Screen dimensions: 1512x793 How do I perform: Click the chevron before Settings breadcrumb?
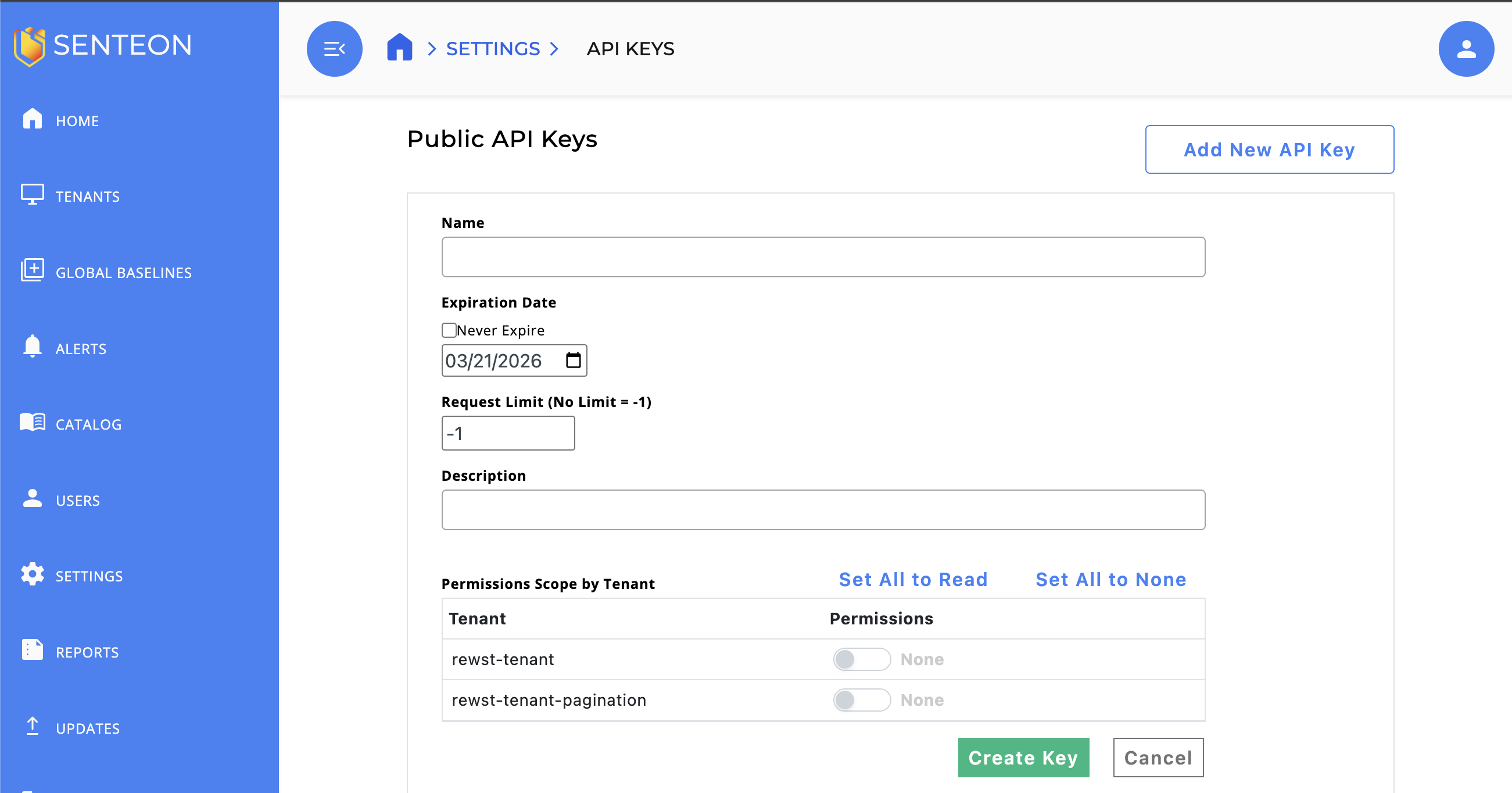tap(431, 49)
